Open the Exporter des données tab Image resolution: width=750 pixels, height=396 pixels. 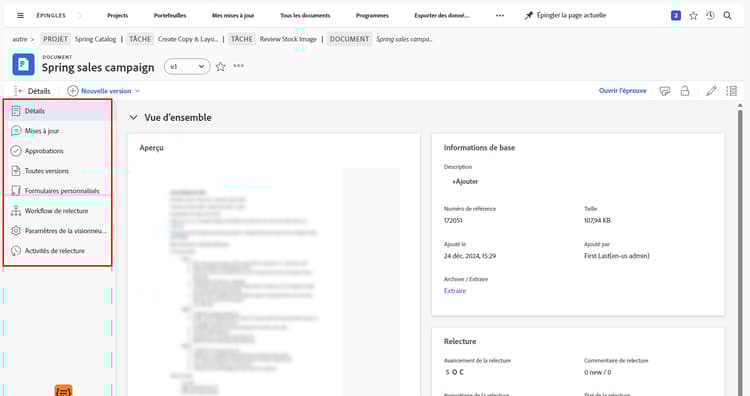point(442,15)
